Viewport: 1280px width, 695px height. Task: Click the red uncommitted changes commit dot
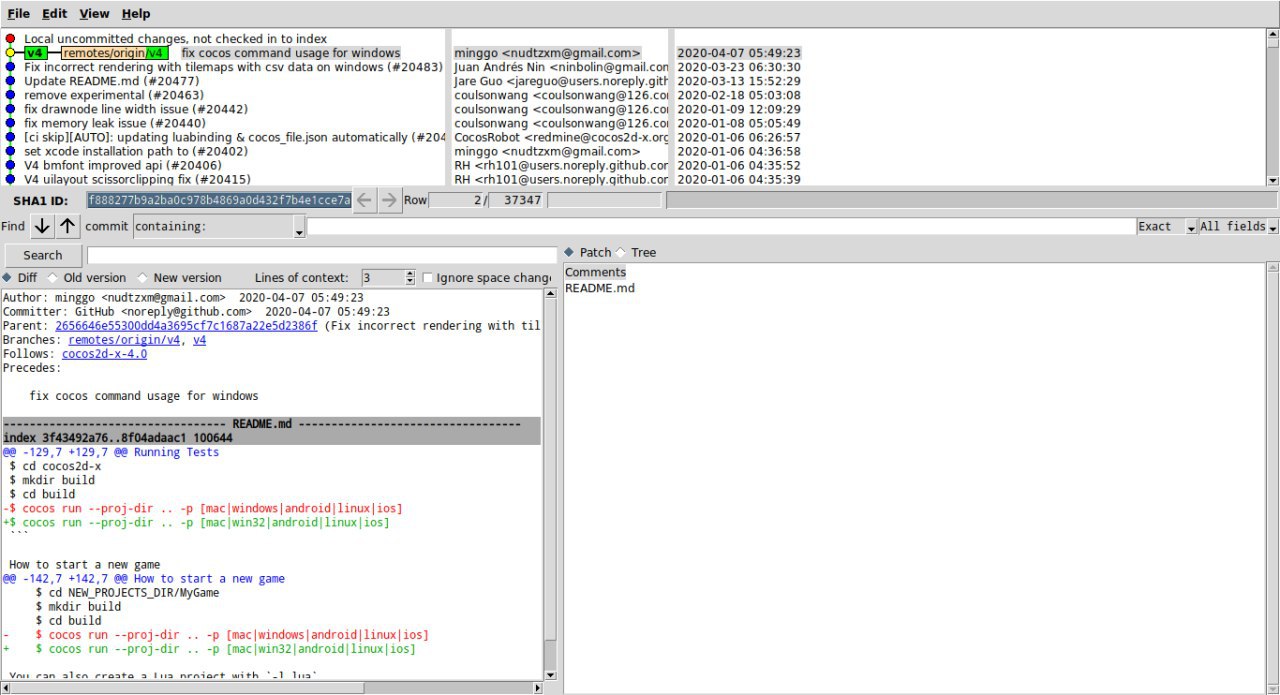pyautogui.click(x=10, y=39)
